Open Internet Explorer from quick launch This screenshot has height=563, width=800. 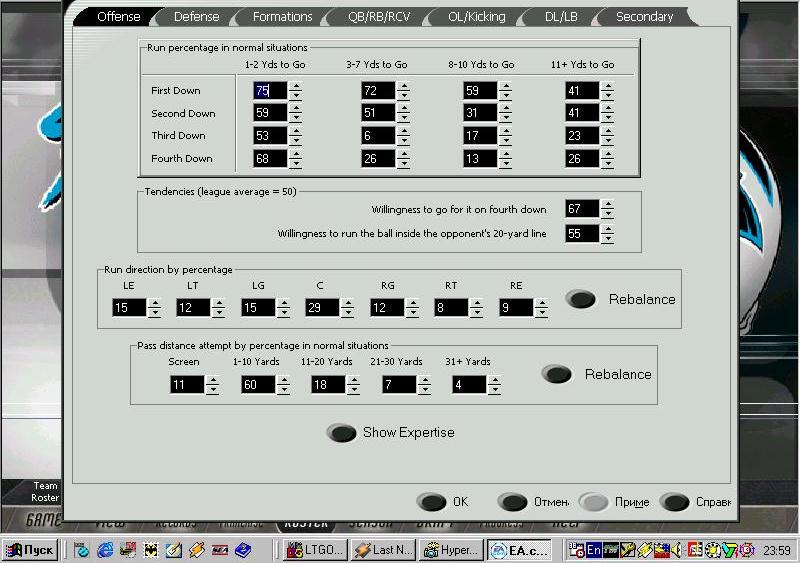[105, 550]
